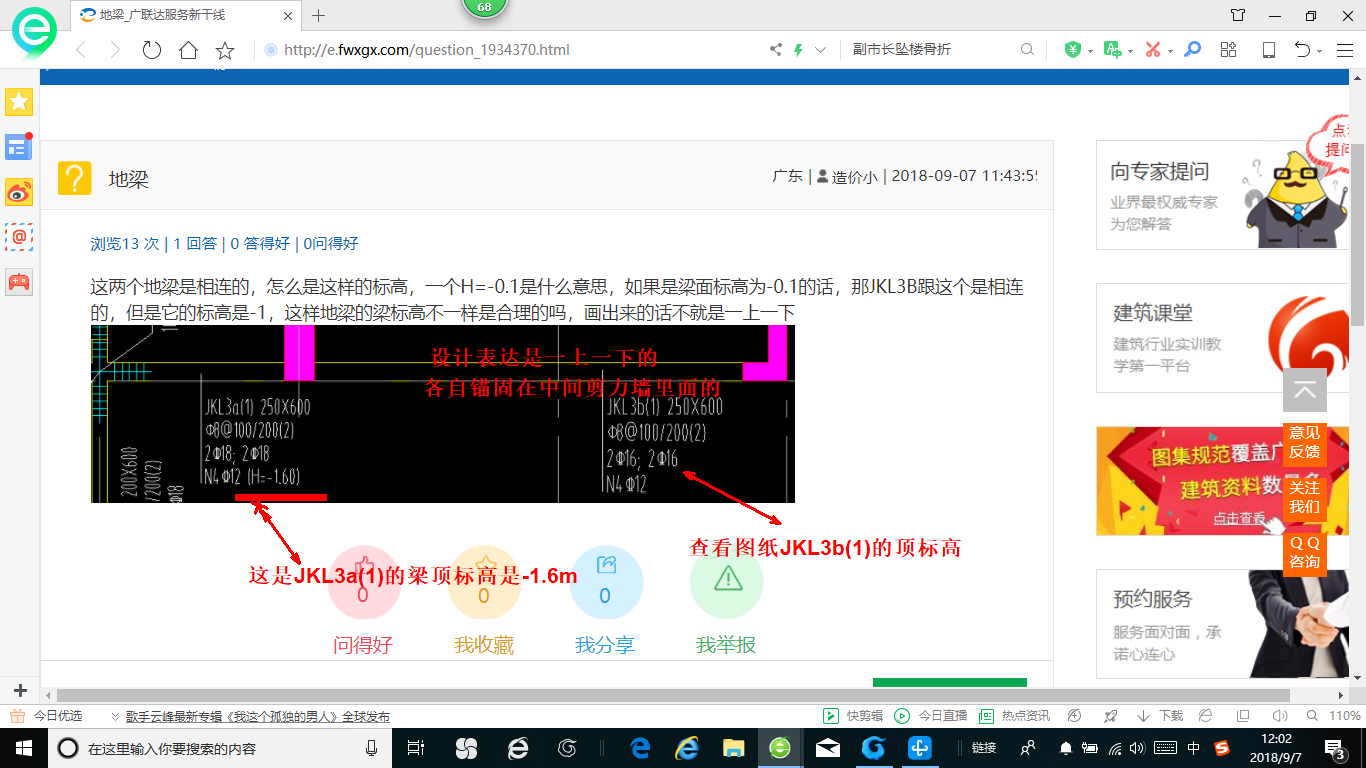Click 快剪辑 in the status bar

coord(853,716)
